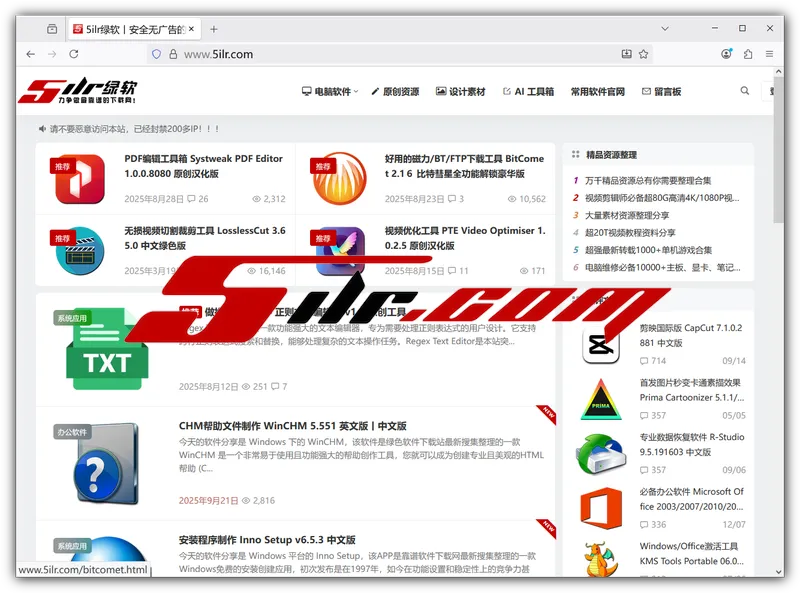Click the 5ilr绿软 site logo

tap(78, 91)
